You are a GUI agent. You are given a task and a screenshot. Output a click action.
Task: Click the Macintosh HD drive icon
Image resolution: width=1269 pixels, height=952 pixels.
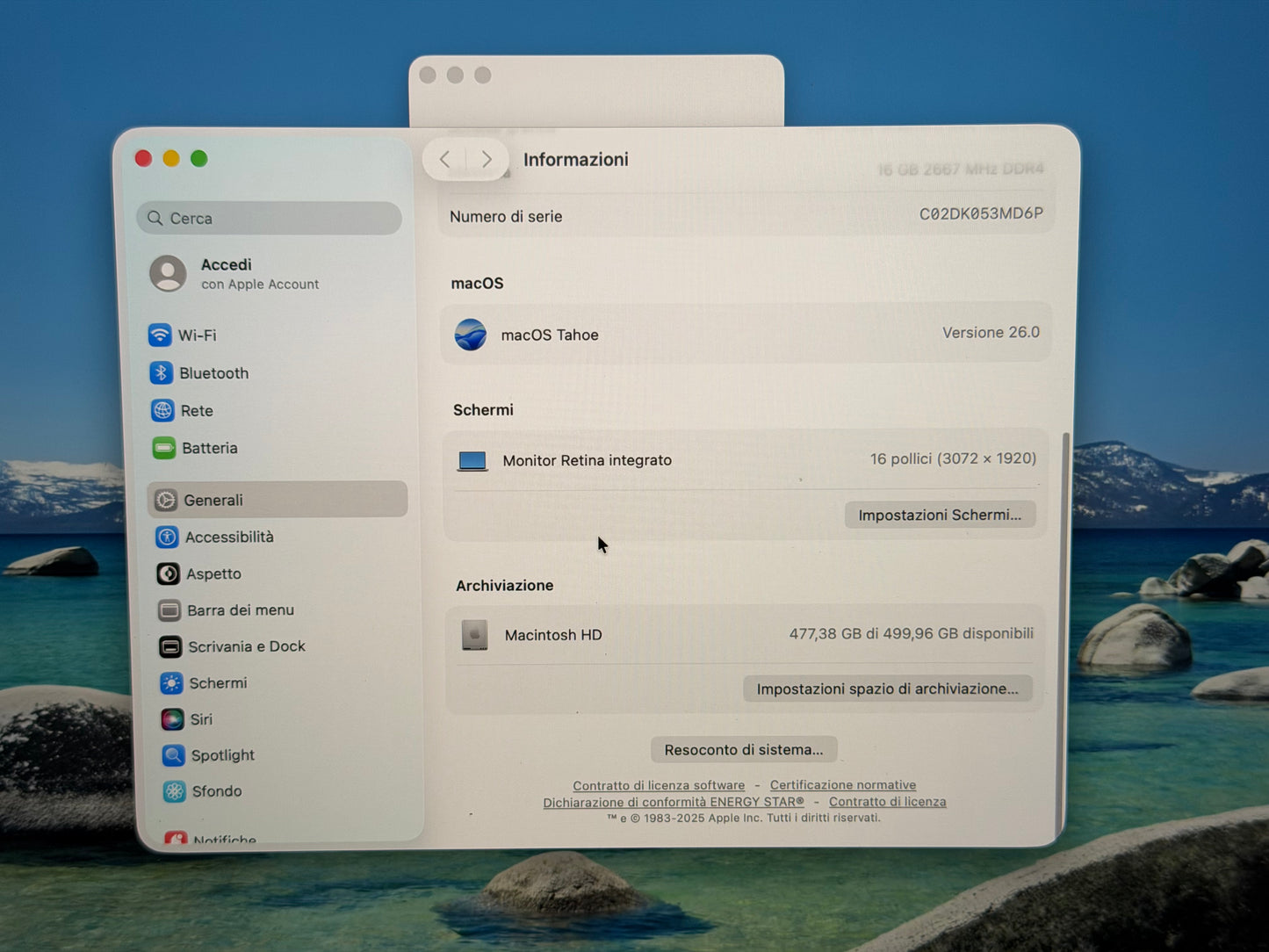pos(475,635)
